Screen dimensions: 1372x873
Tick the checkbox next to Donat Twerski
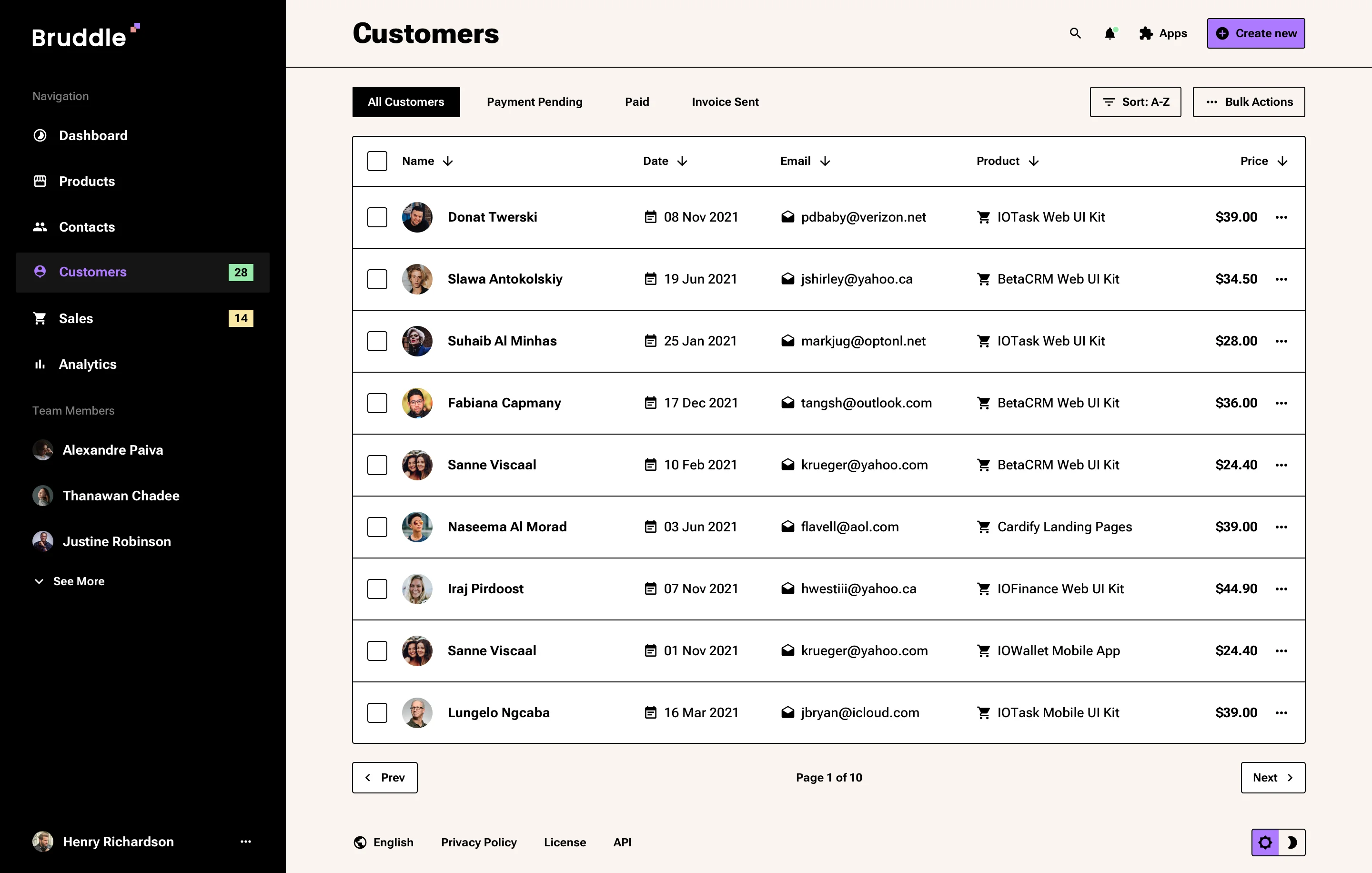point(377,217)
